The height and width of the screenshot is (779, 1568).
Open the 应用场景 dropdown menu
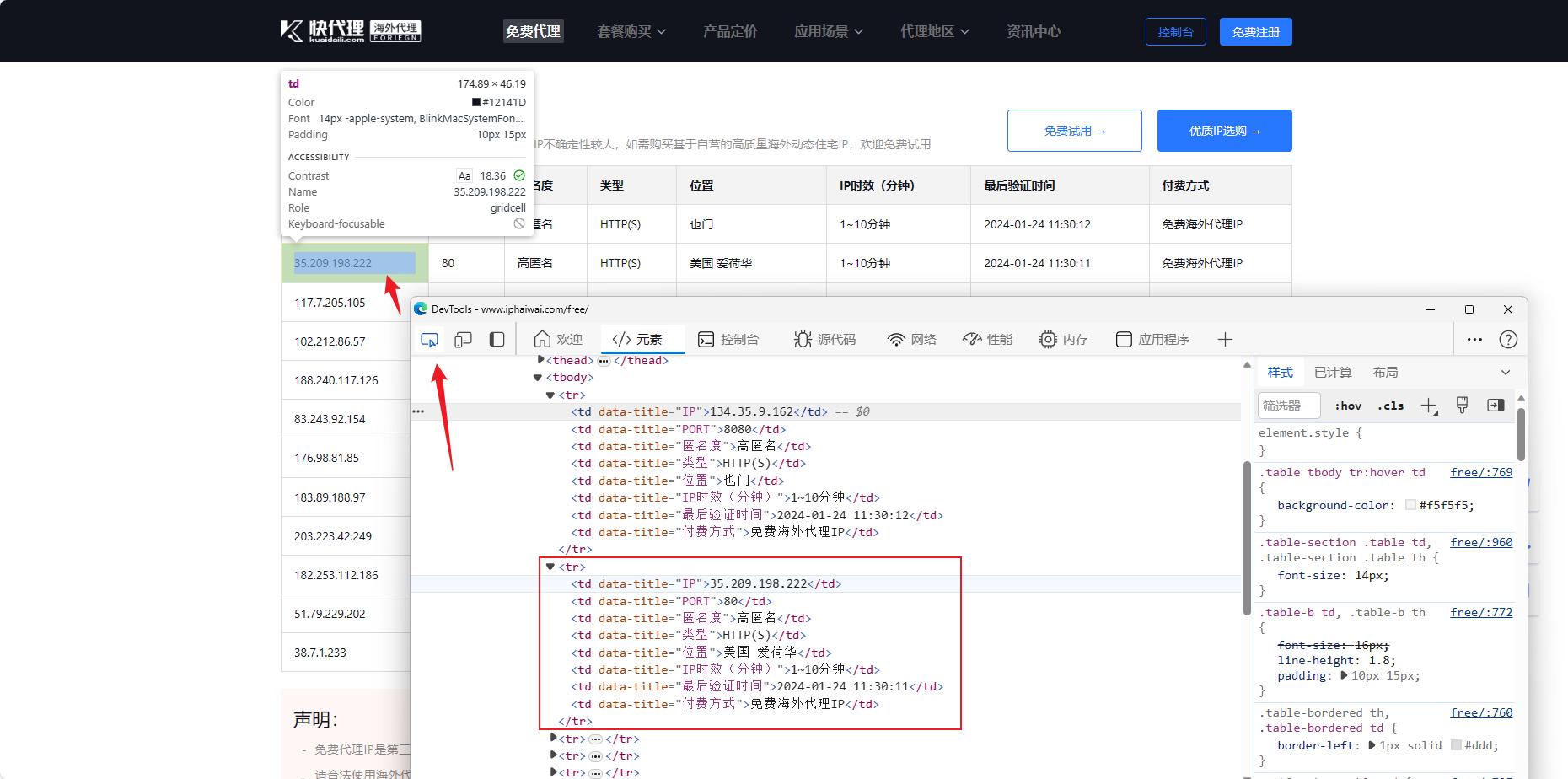(x=829, y=31)
